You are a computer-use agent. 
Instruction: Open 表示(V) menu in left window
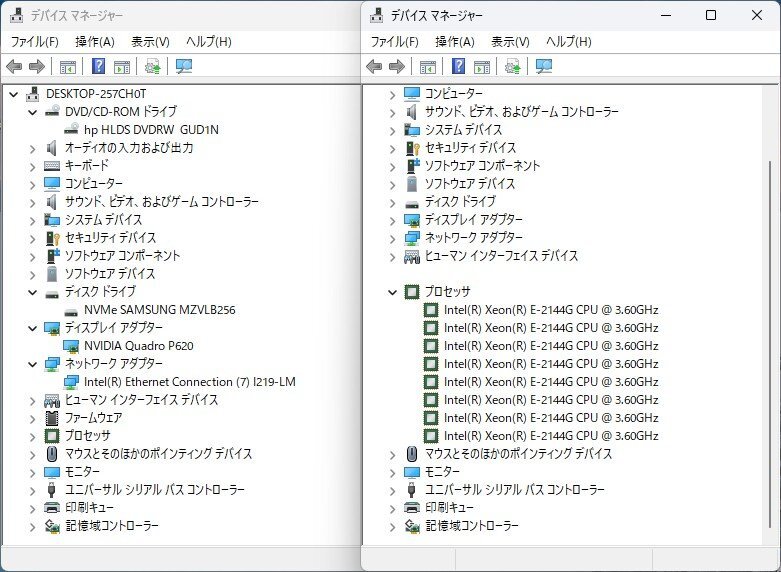pos(150,41)
